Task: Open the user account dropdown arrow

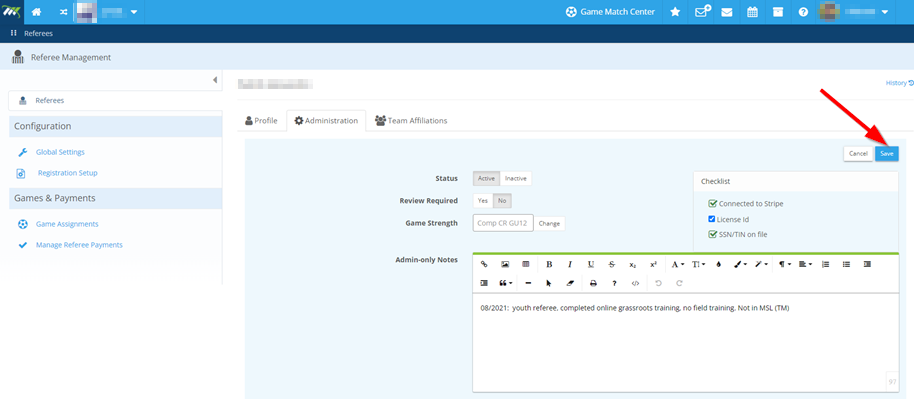Action: (x=885, y=12)
